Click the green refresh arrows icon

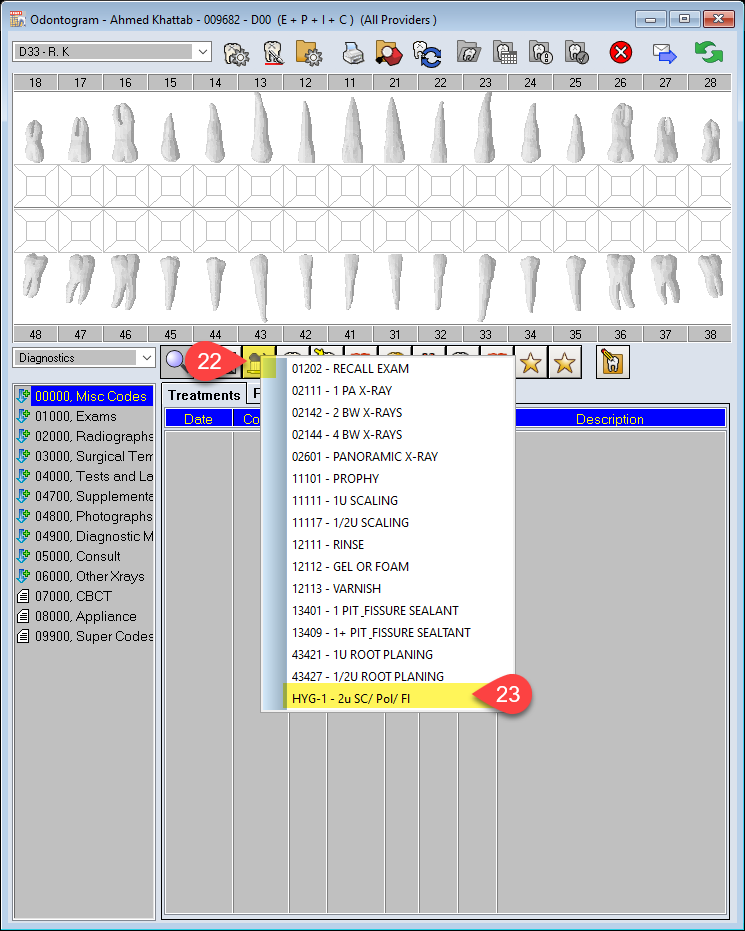pyautogui.click(x=709, y=52)
